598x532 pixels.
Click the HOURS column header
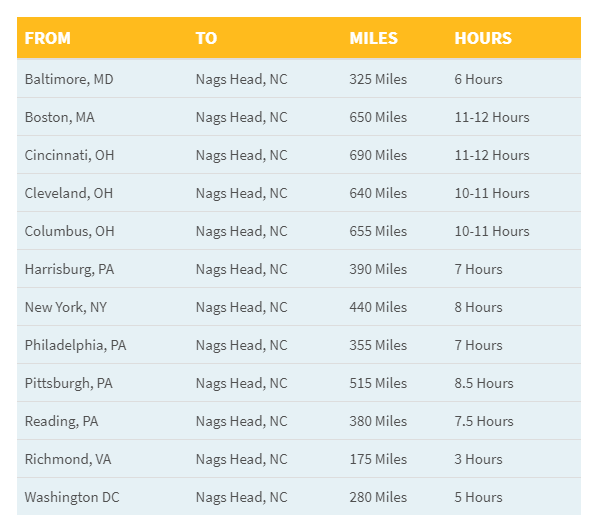coord(483,38)
